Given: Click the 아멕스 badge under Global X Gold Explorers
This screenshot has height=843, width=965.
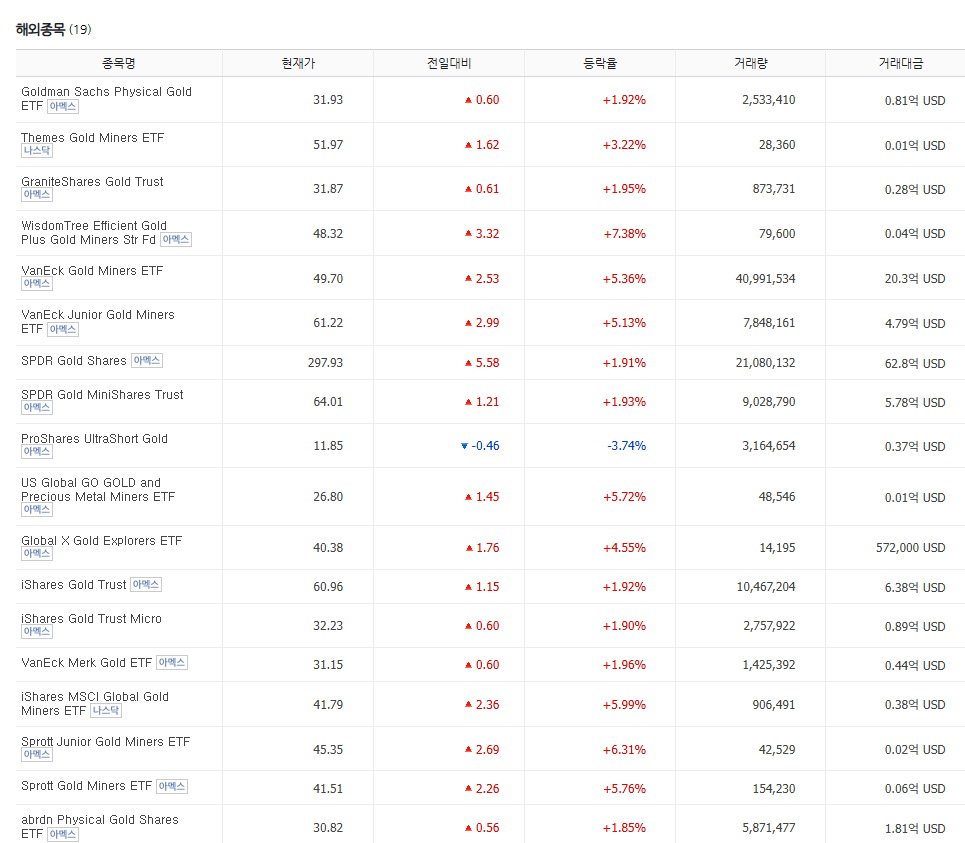Looking at the screenshot, I should click(37, 554).
